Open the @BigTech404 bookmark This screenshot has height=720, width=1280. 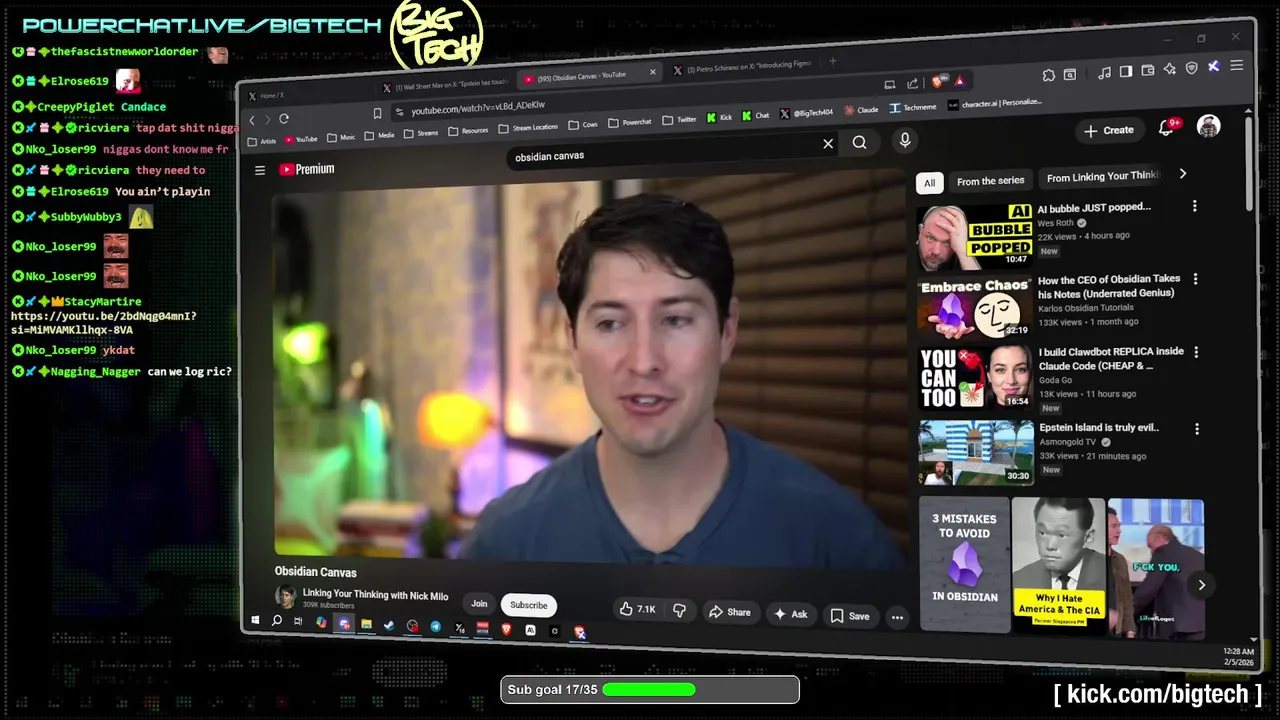[806, 113]
